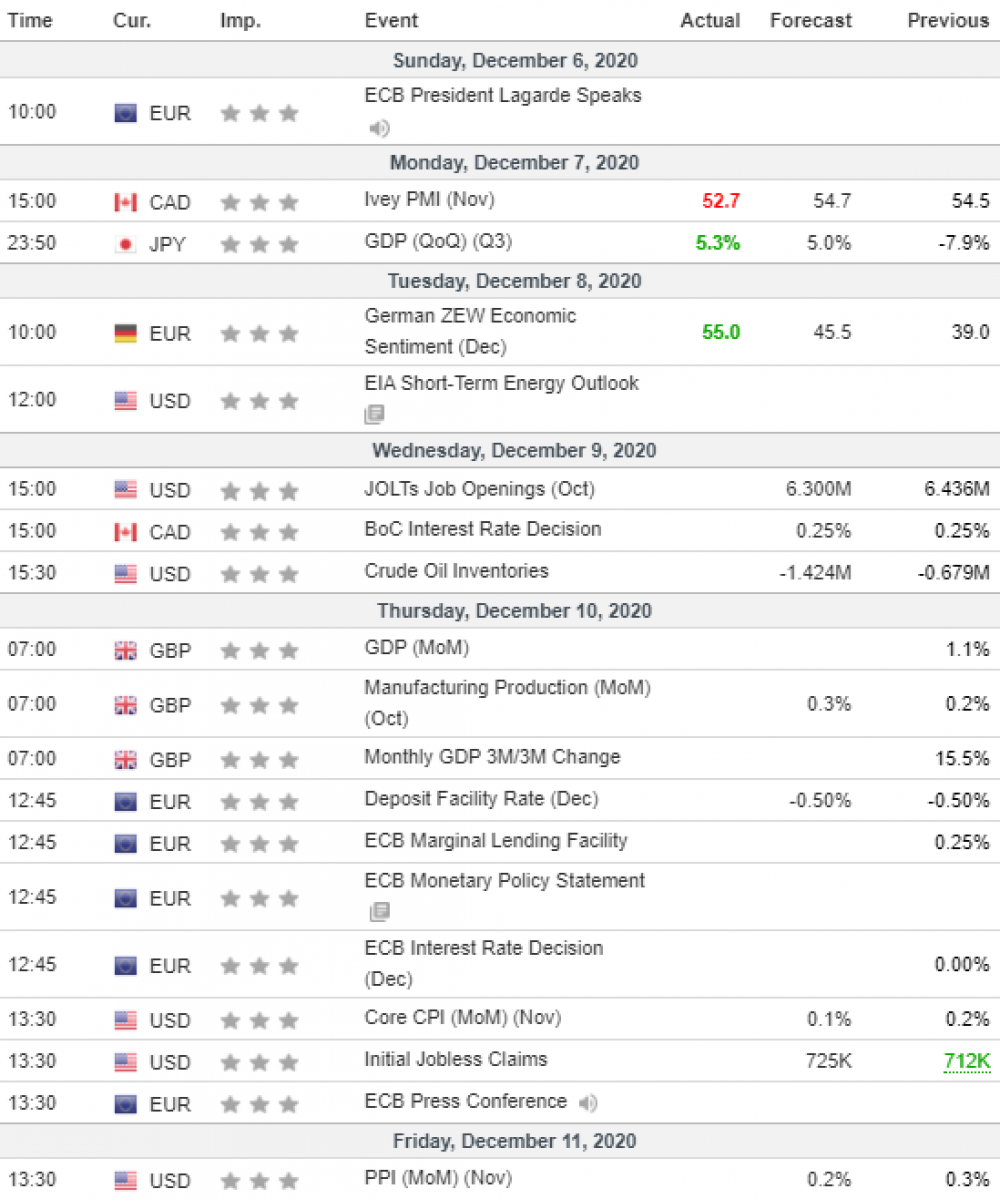Click the EU flag in the Deposit Facility Rate row

(125, 802)
